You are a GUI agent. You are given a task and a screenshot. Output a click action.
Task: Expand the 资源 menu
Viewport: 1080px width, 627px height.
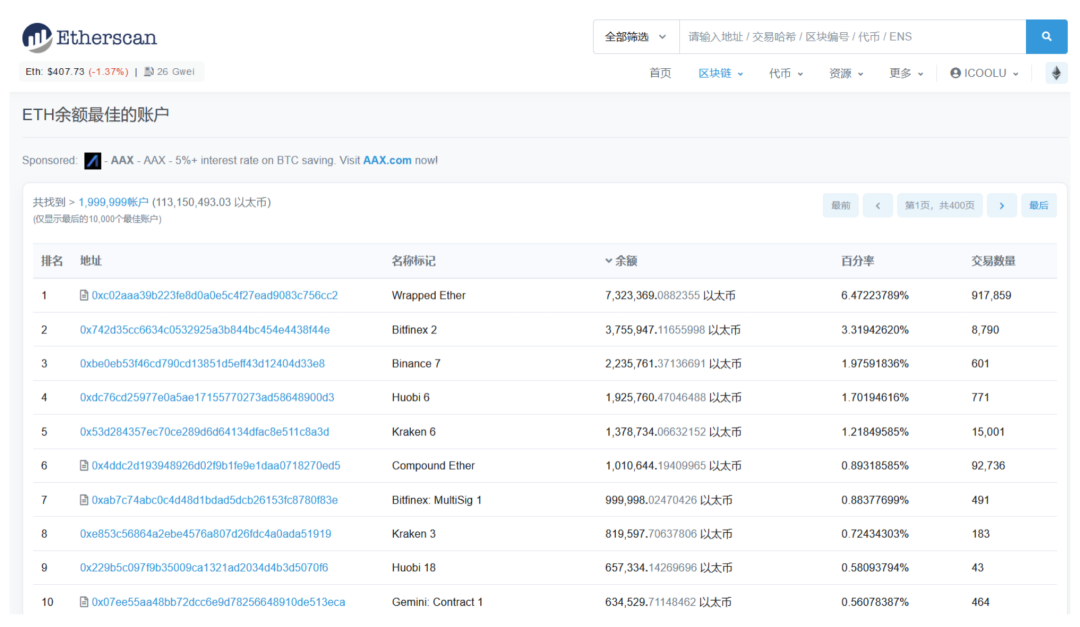pyautogui.click(x=846, y=73)
